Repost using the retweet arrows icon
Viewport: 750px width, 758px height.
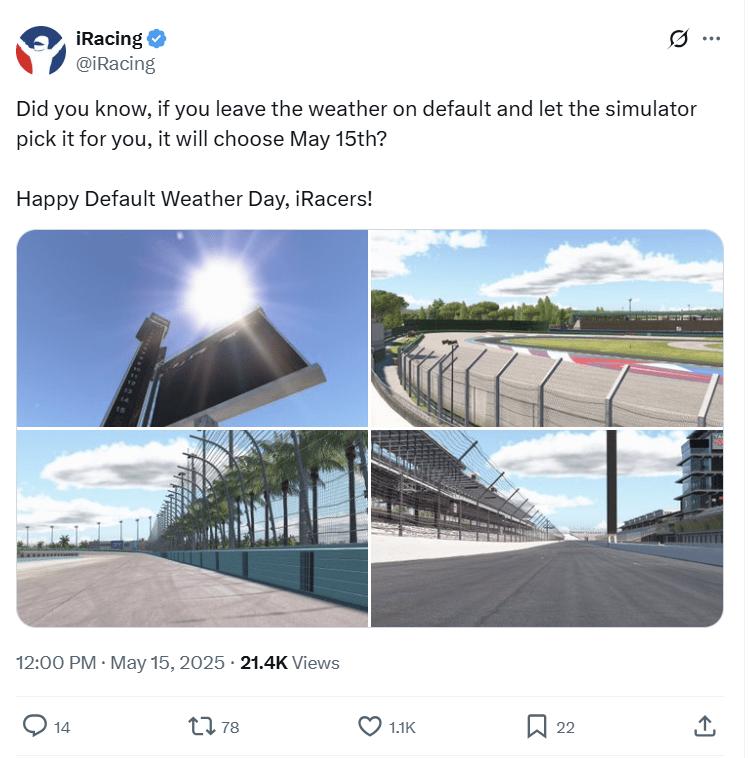coord(202,726)
